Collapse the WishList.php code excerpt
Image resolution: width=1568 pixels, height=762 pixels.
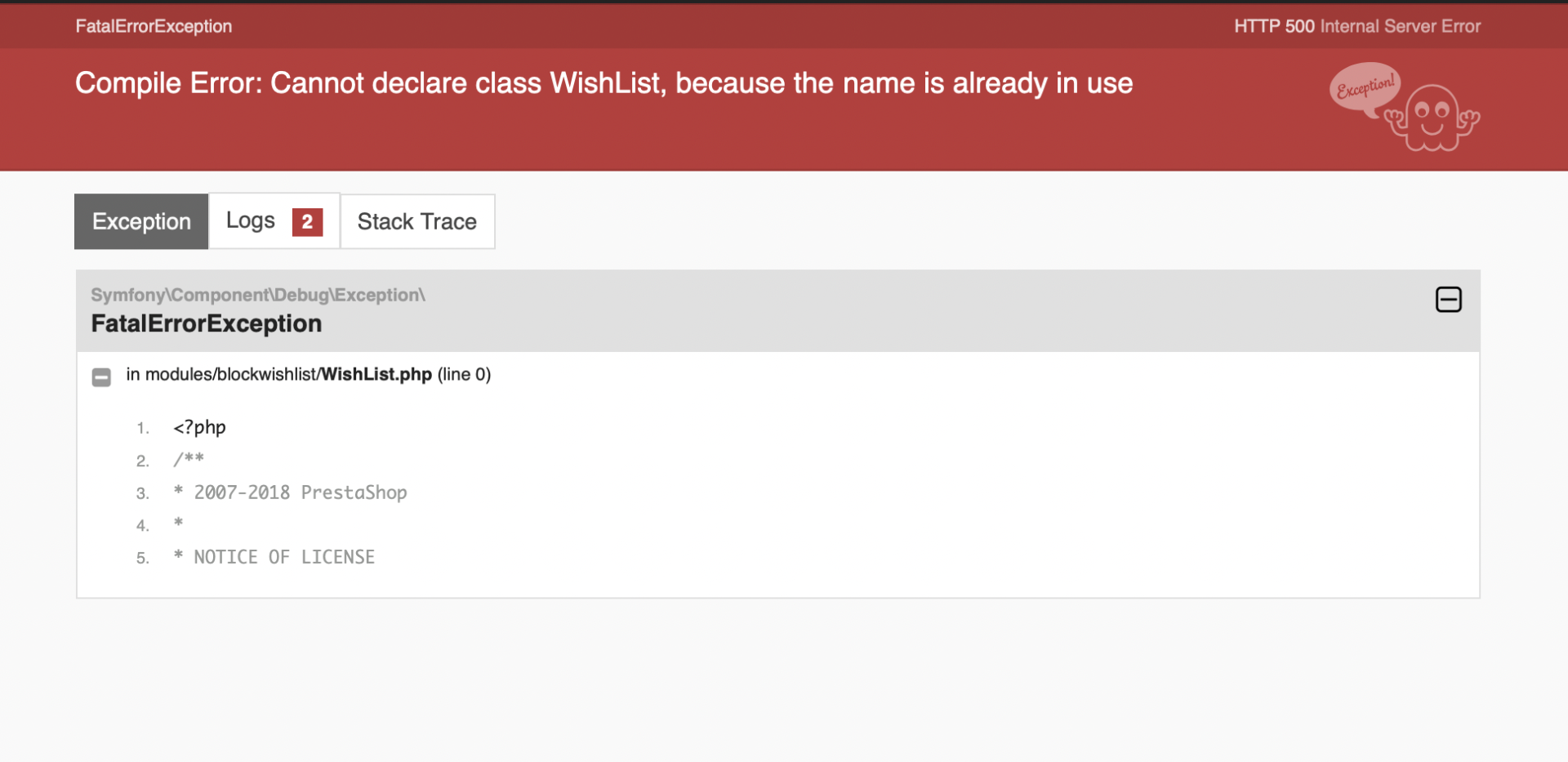101,377
